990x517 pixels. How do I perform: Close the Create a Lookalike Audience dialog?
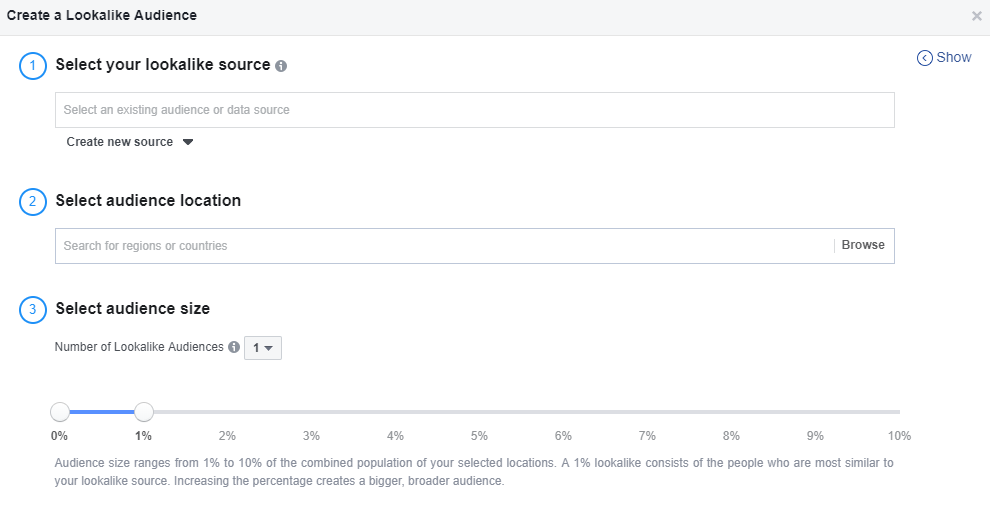tap(976, 16)
